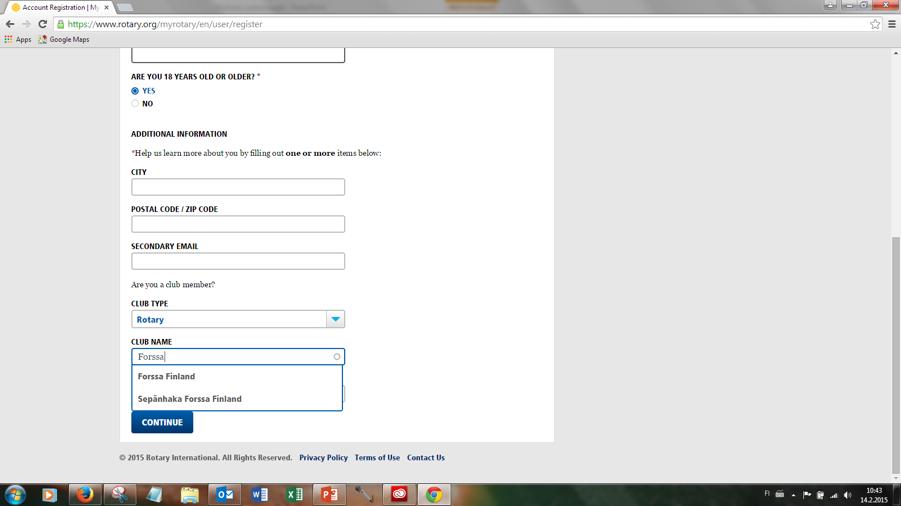
Task: Close the Account Registration tab
Action: coord(106,7)
